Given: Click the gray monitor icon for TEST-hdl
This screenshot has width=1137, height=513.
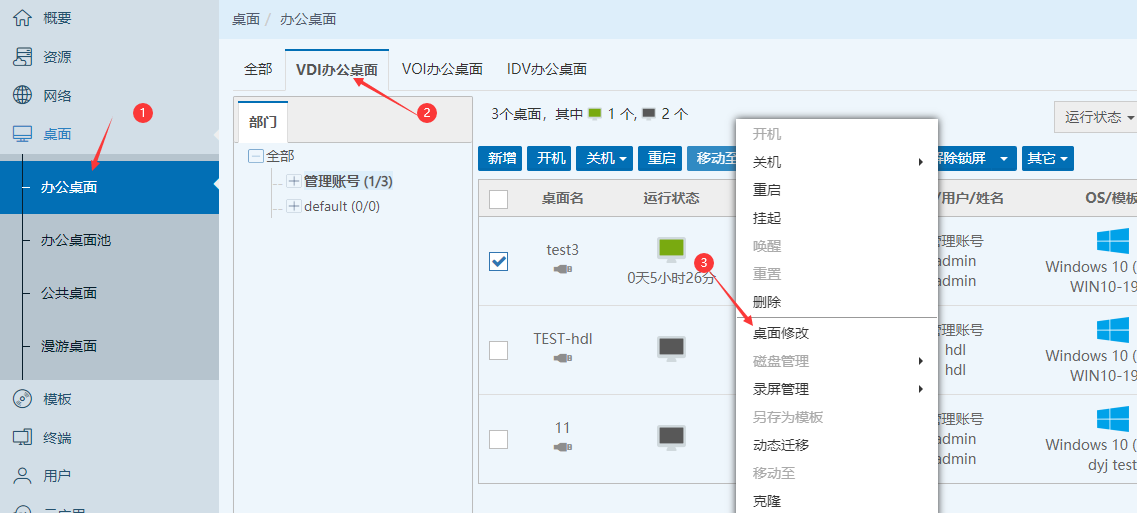Looking at the screenshot, I should click(671, 348).
